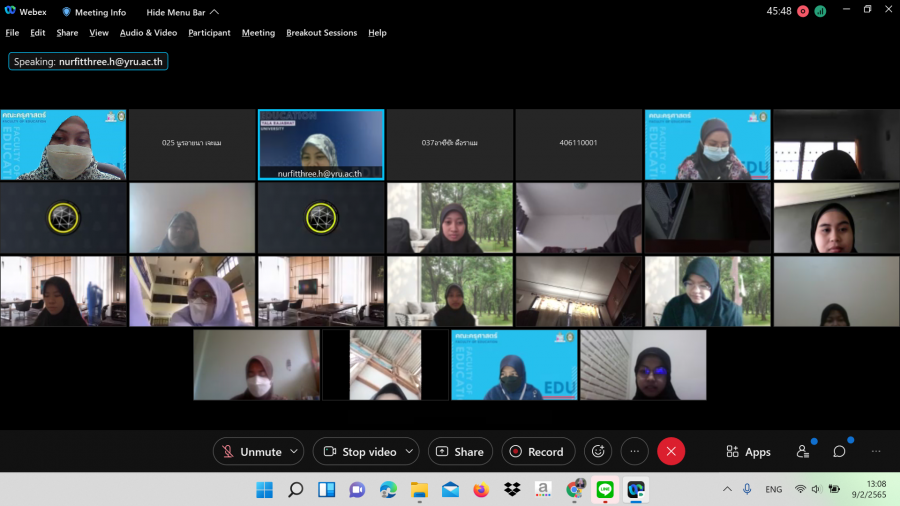
Task: Open the more options ellipsis button
Action: [x=634, y=452]
